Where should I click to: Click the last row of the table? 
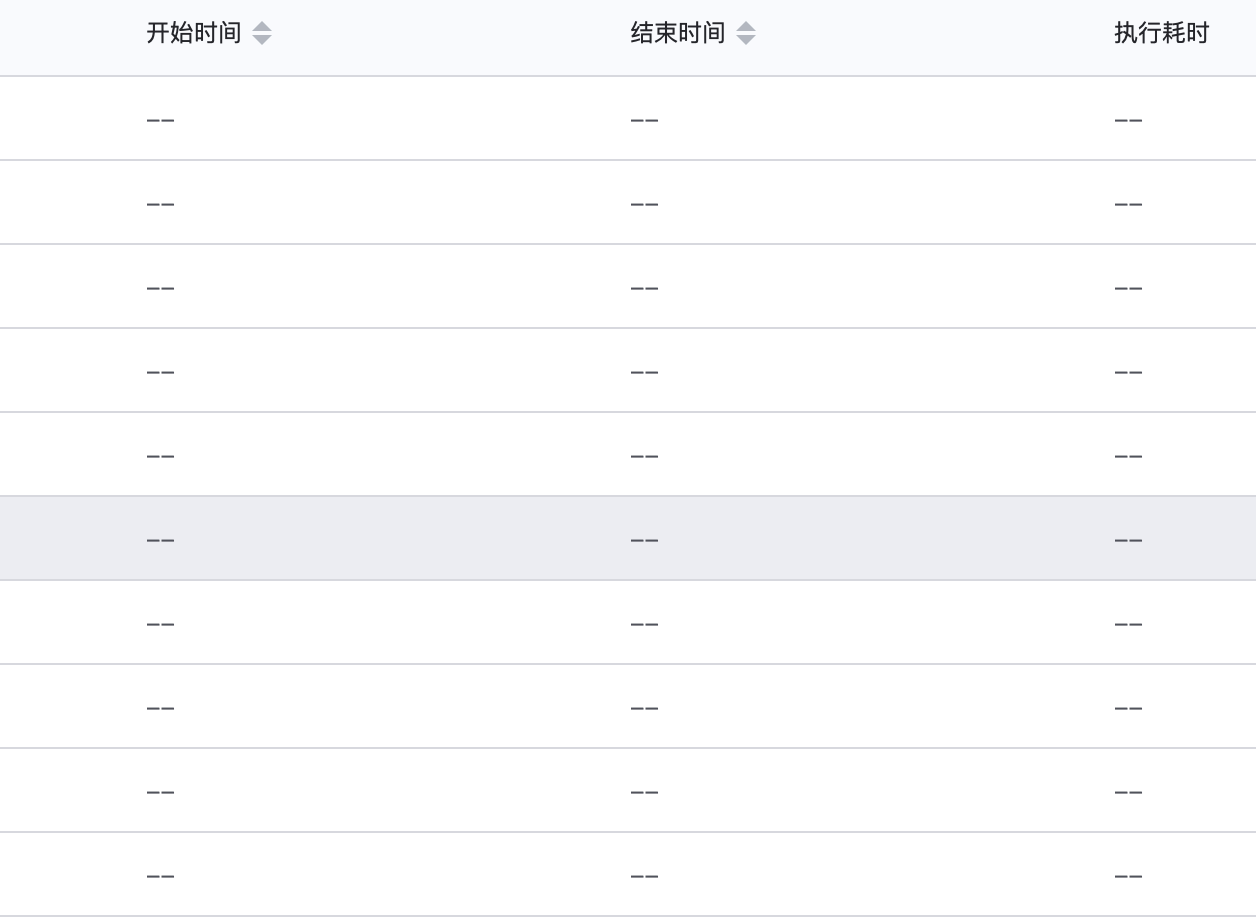(x=628, y=874)
